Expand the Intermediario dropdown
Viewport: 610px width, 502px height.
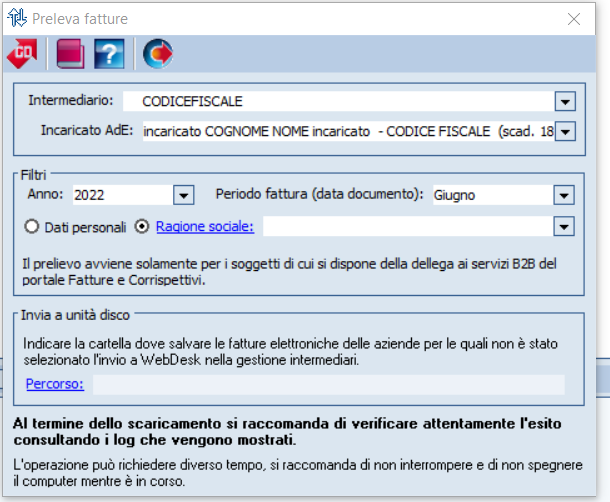point(565,102)
